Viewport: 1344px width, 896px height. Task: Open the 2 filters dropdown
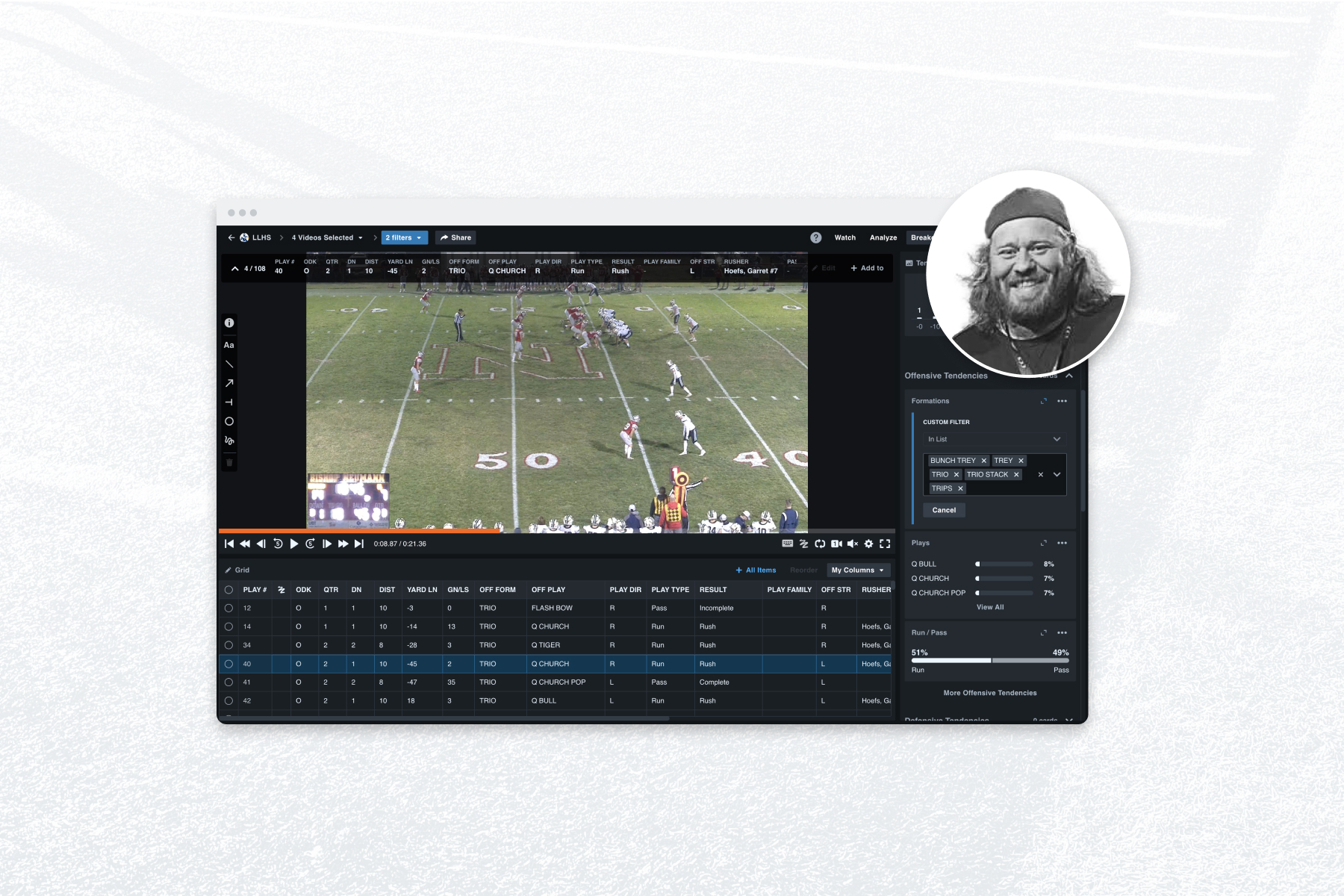pyautogui.click(x=404, y=237)
